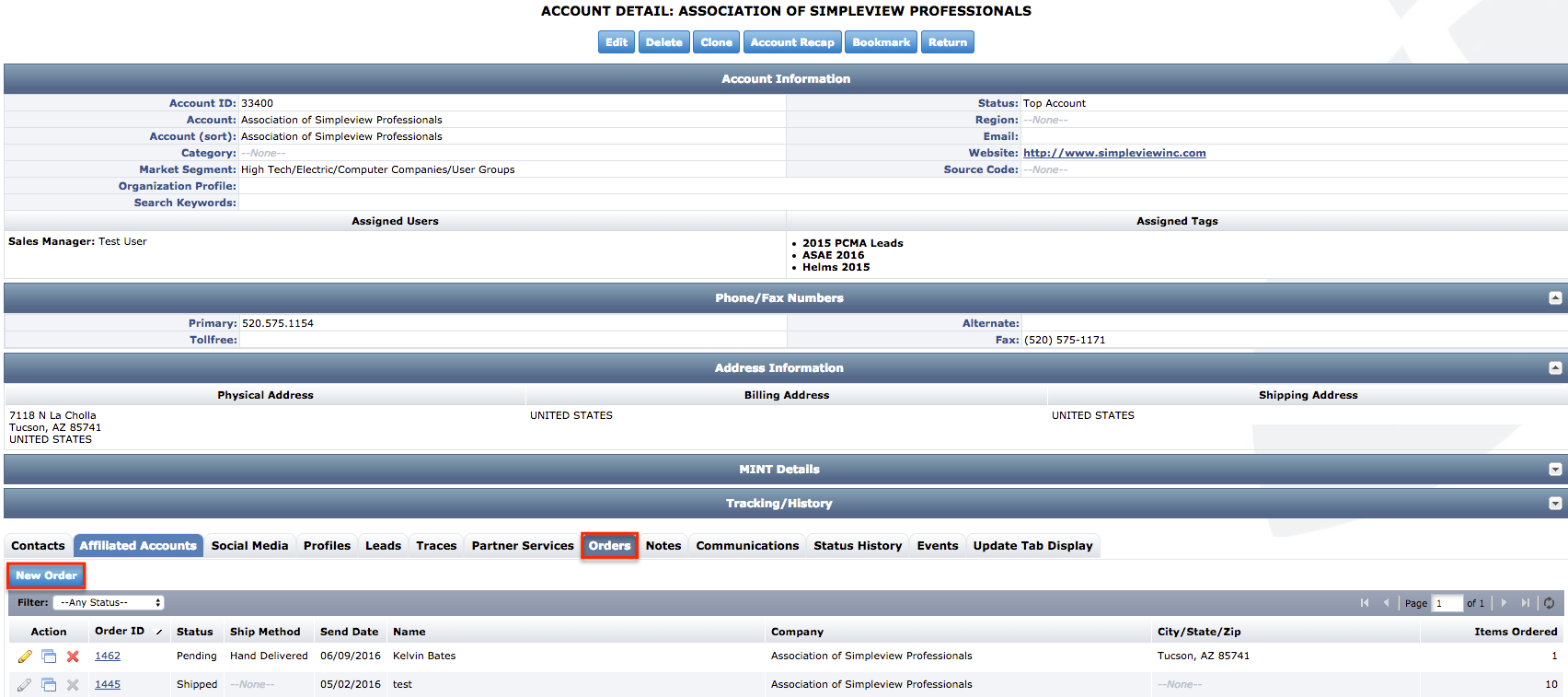Switch to the Traces tab
The width and height of the screenshot is (1568, 697).
pos(436,546)
